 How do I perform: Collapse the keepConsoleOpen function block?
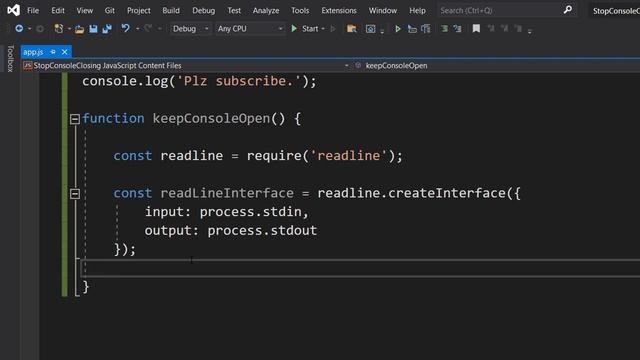[x=75, y=119]
